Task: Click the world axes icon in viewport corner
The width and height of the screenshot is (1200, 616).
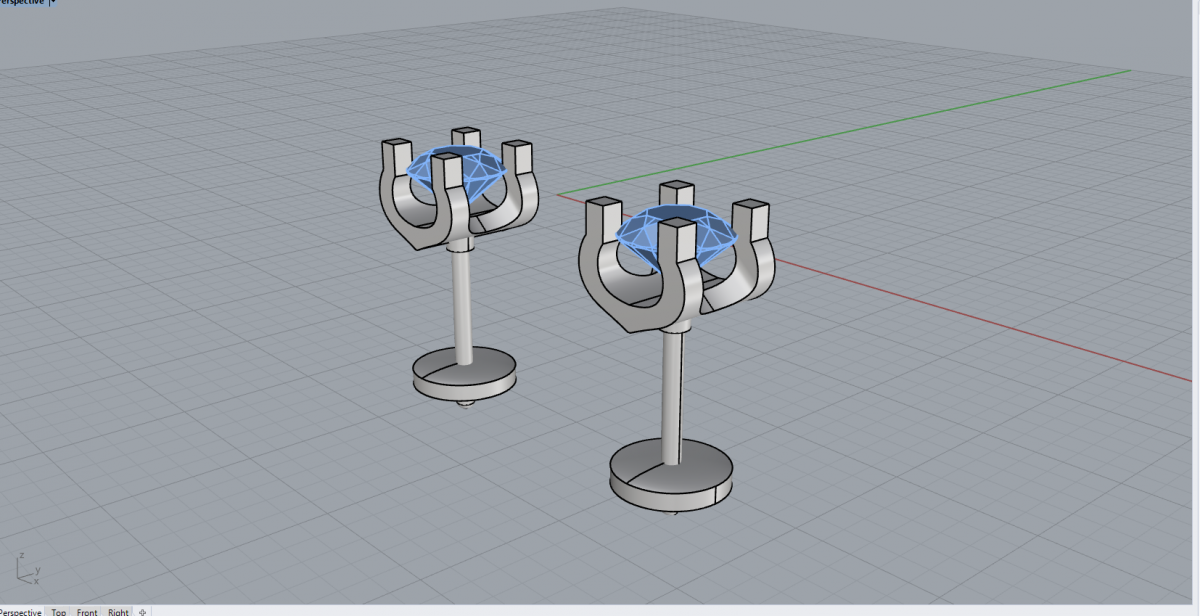Action: coord(27,568)
